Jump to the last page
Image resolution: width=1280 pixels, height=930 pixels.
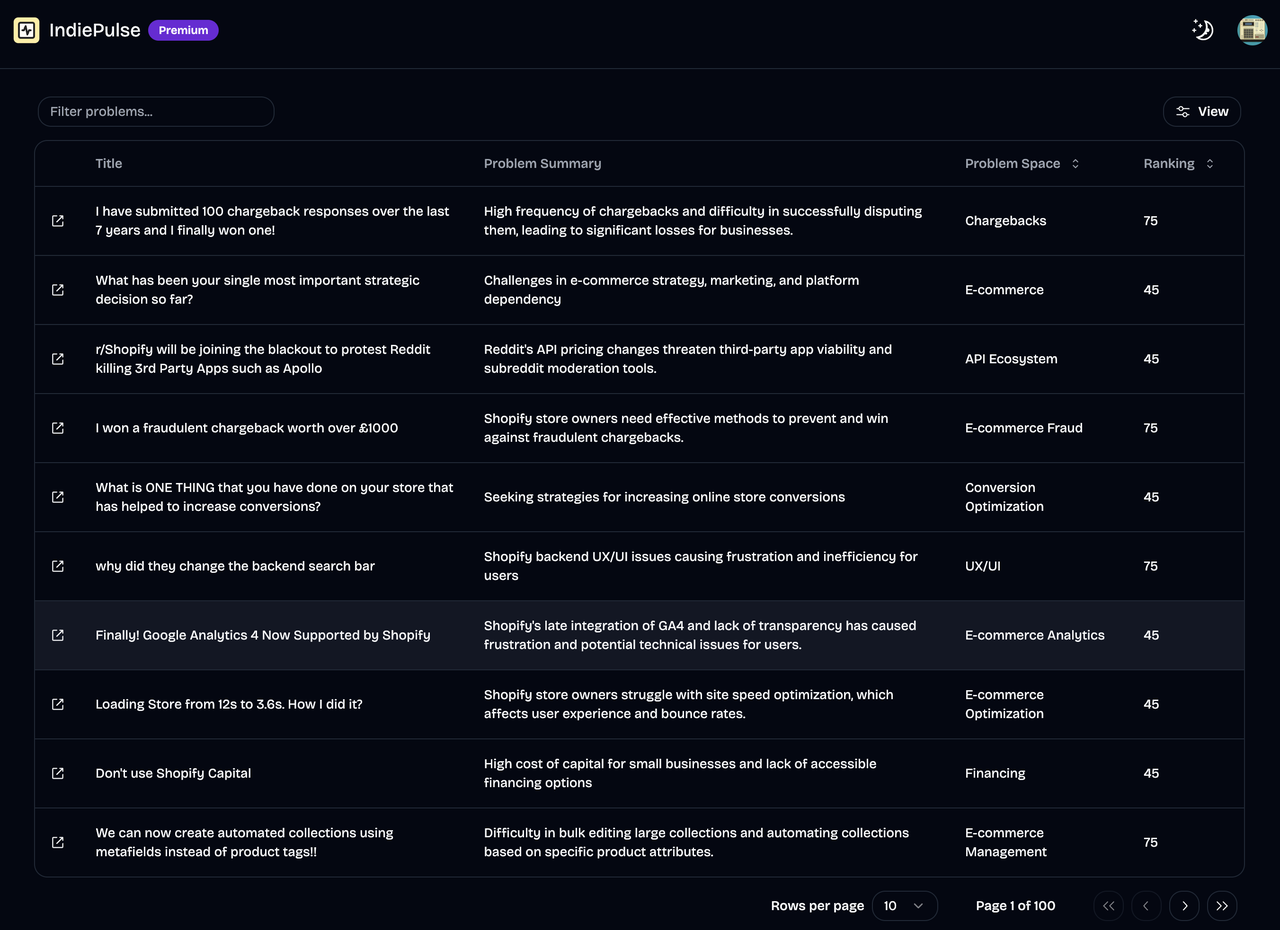coord(1222,906)
